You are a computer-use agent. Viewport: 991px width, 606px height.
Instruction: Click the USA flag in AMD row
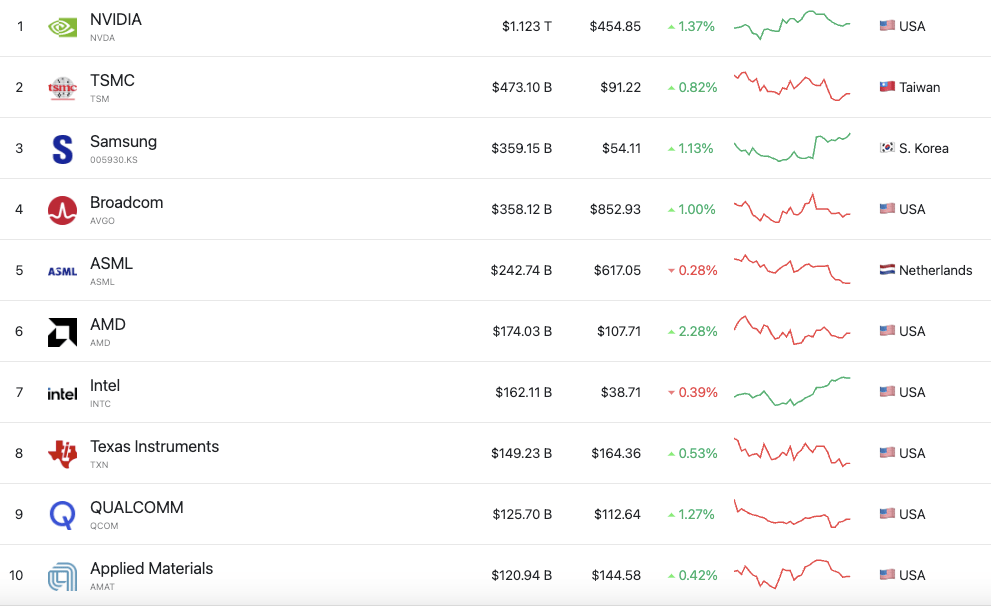click(x=887, y=330)
